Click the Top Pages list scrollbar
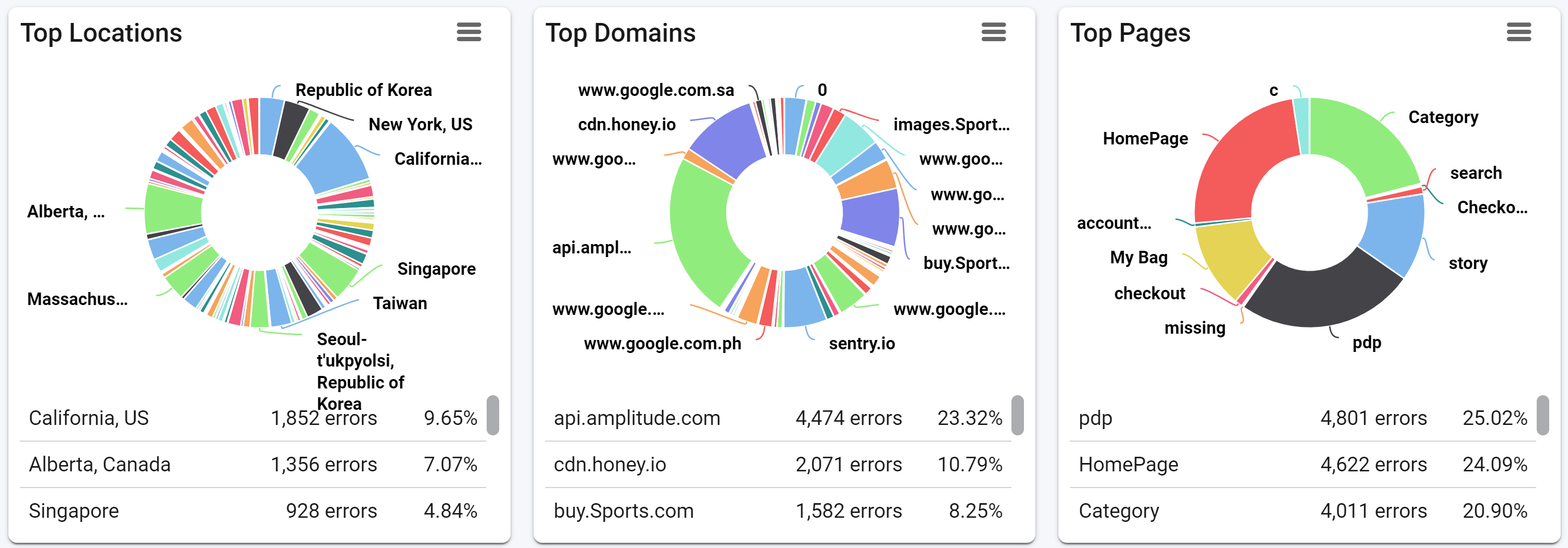This screenshot has height=548, width=1568. (1543, 416)
